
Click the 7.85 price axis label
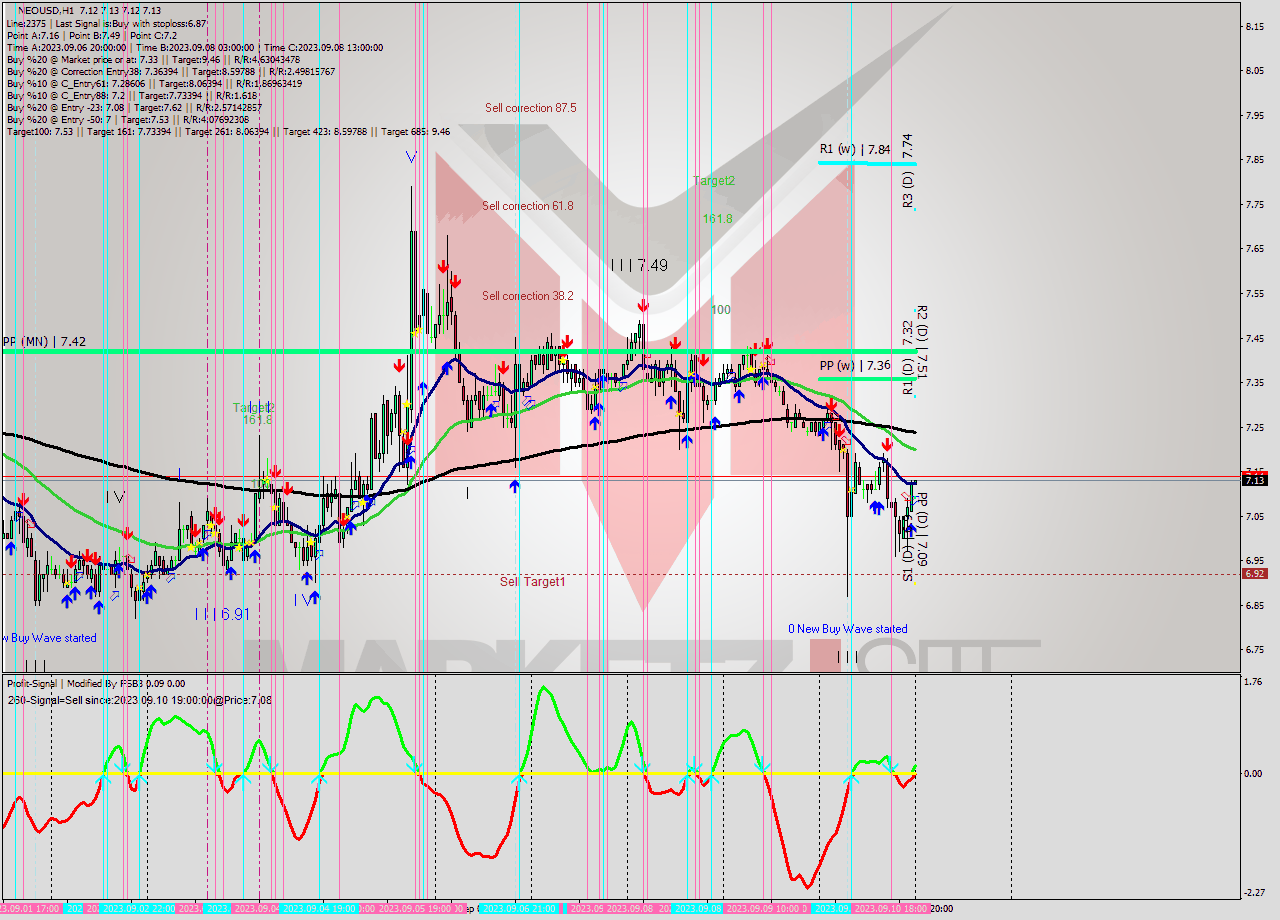point(1255,160)
